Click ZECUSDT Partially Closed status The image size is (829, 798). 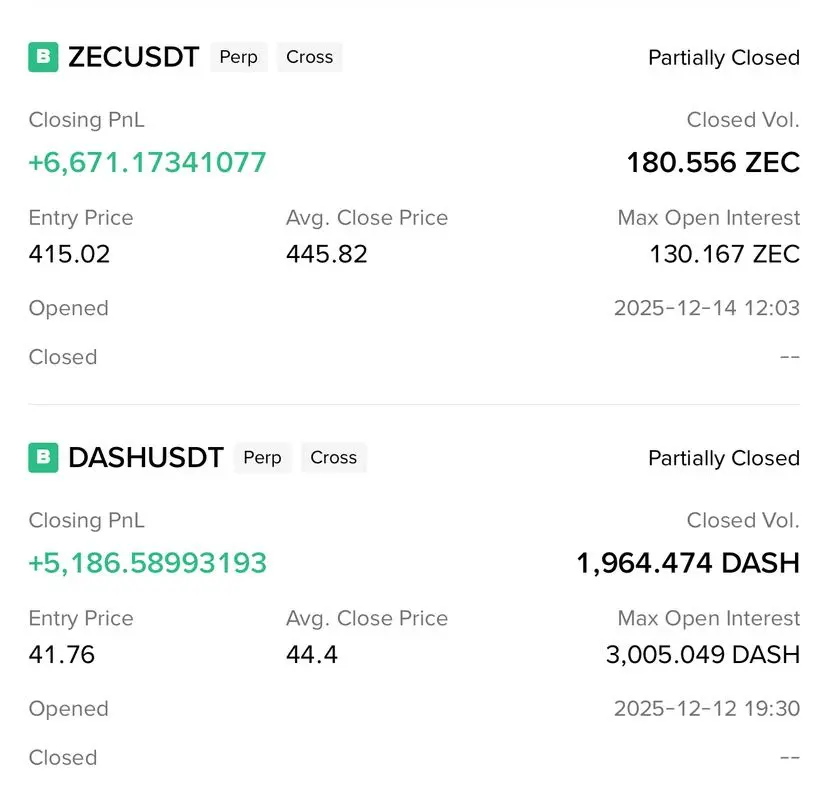pos(723,58)
